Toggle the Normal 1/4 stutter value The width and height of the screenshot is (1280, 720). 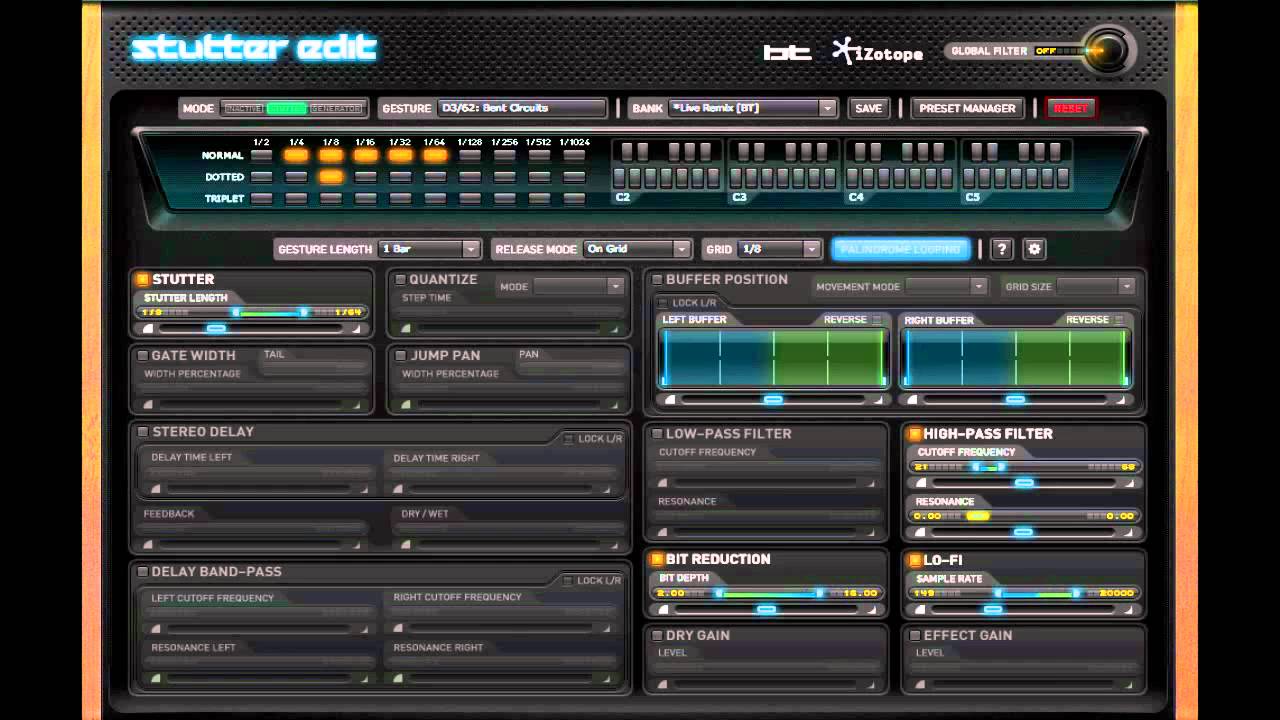coord(296,155)
